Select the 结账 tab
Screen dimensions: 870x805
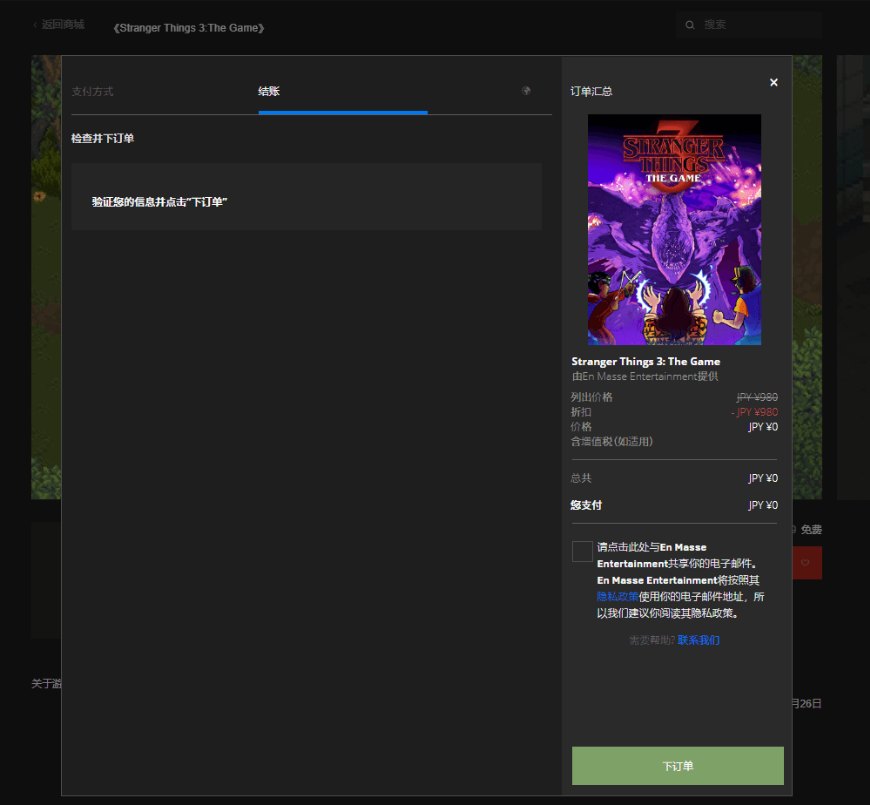click(x=269, y=92)
